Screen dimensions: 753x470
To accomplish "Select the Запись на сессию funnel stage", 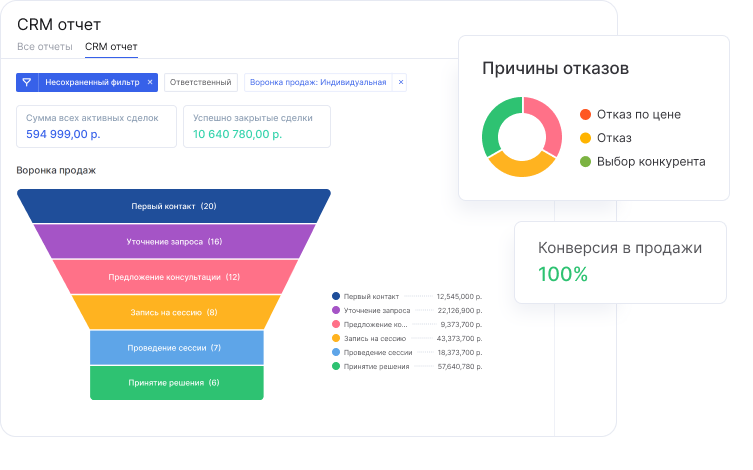I will (174, 312).
